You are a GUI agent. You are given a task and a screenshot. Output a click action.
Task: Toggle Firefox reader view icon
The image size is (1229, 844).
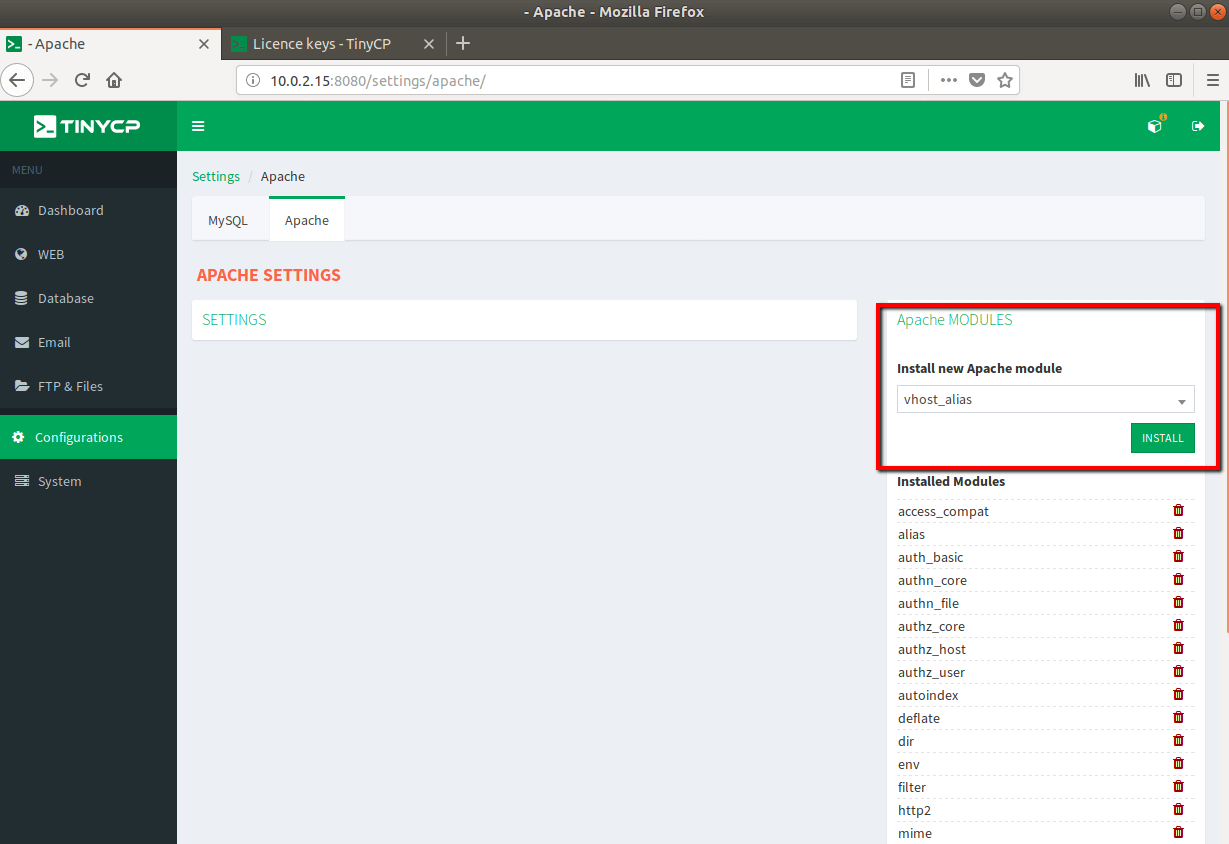(908, 80)
